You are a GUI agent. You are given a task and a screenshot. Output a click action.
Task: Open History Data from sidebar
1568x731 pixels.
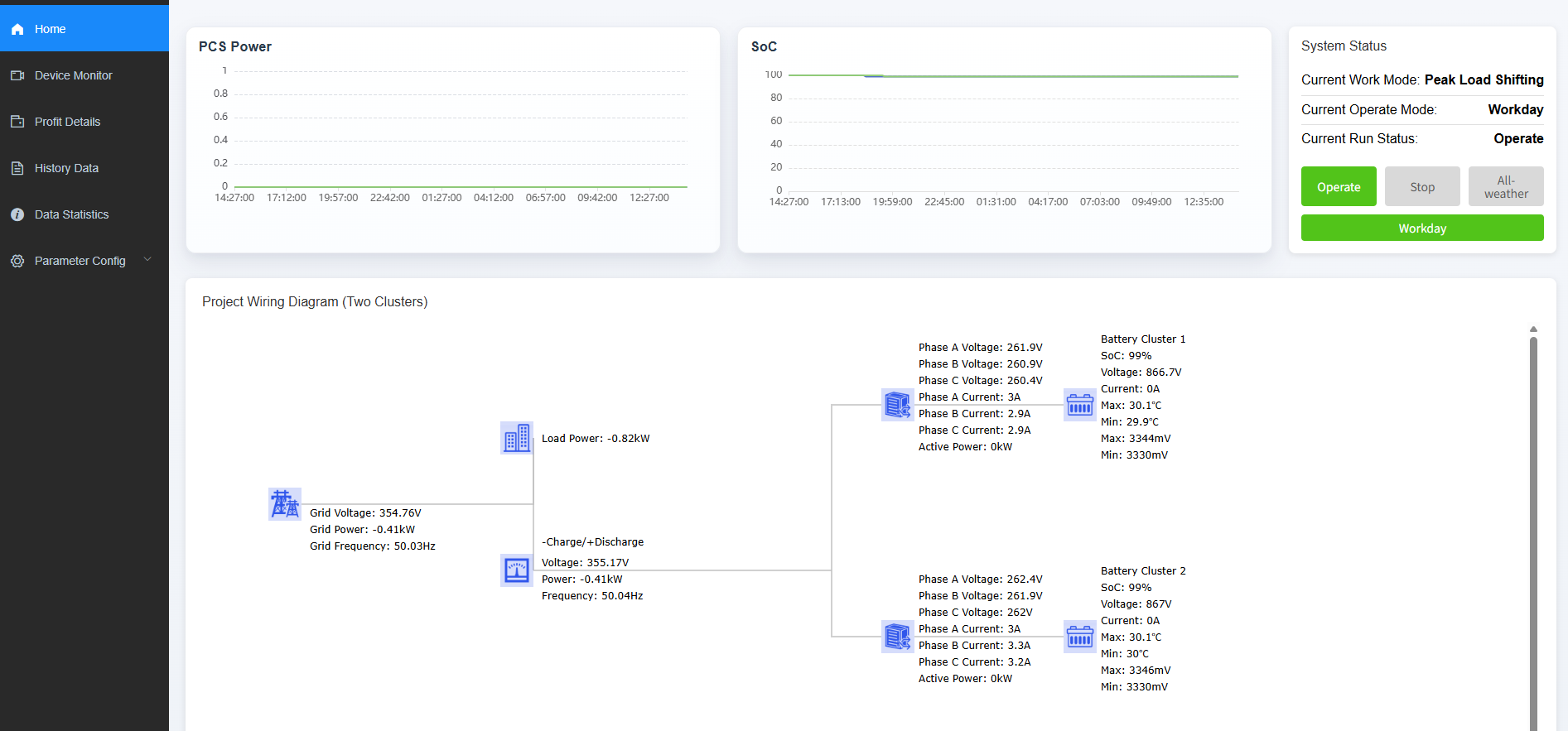pyautogui.click(x=66, y=168)
